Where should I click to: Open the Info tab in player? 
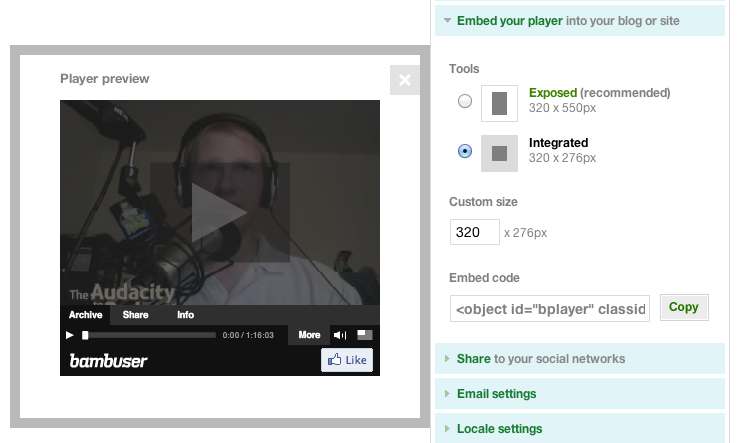186,315
